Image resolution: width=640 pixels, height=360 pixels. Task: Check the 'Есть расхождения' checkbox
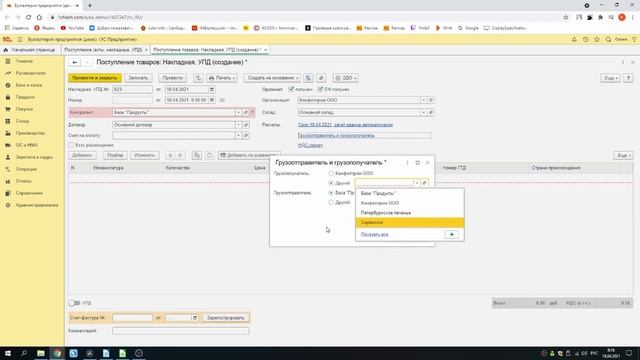(71, 145)
